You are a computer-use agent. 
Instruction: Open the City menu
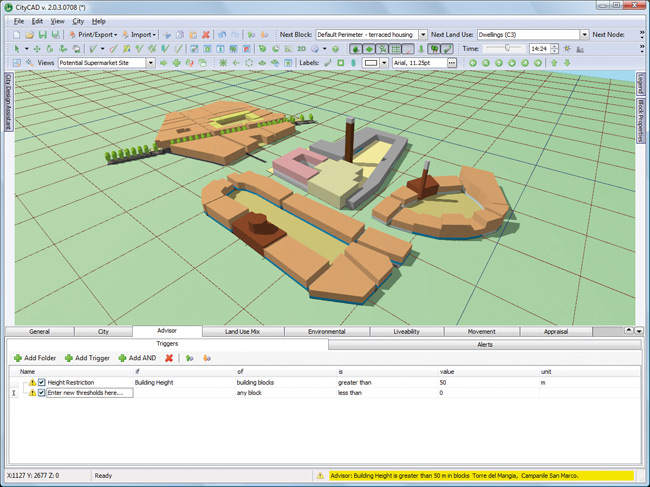(x=78, y=21)
